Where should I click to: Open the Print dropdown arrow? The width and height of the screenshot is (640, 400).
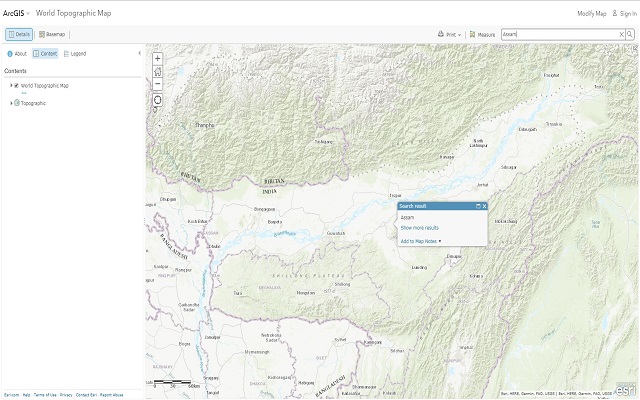[460, 35]
